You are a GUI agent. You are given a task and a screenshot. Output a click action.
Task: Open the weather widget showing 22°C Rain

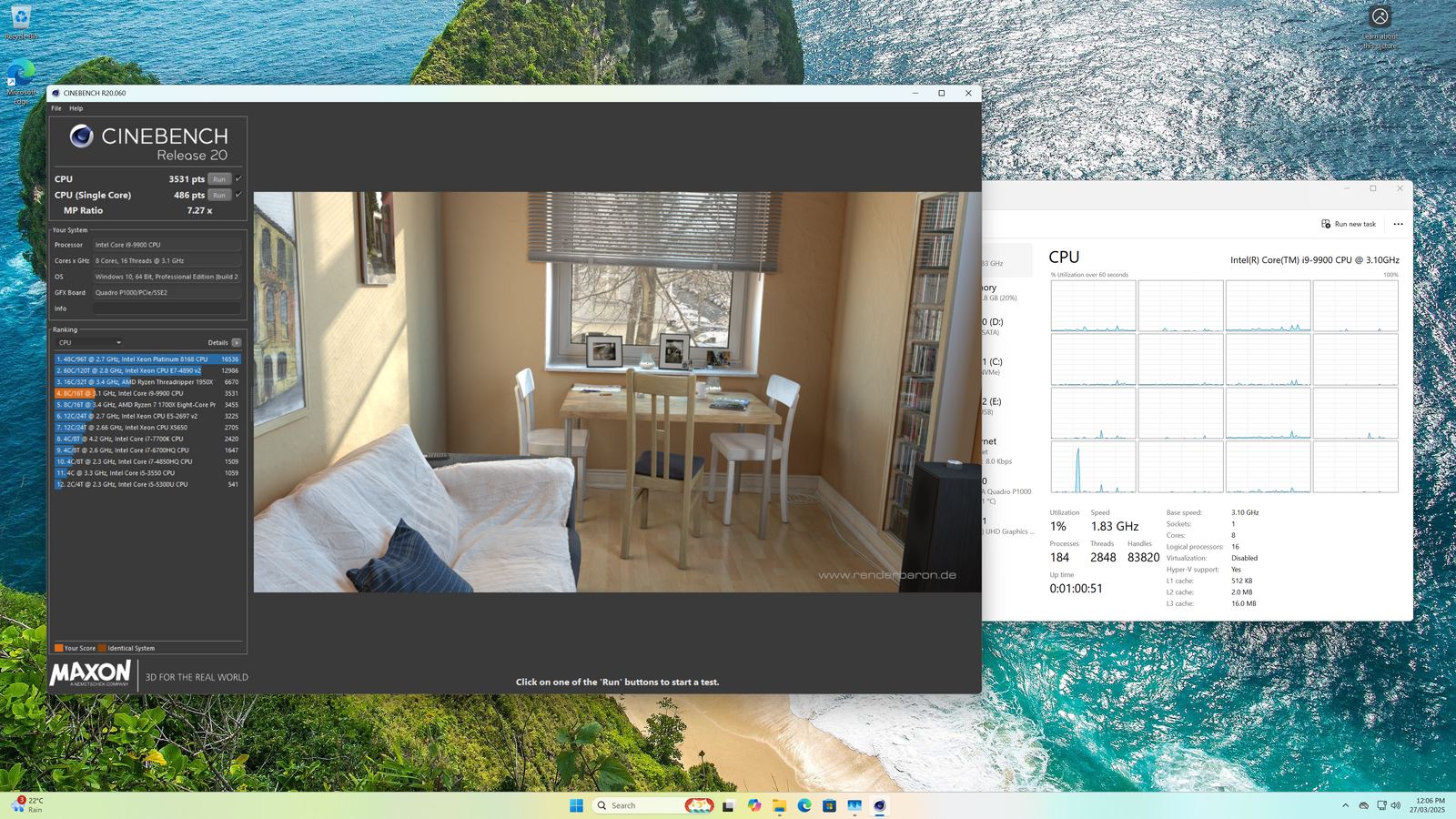coord(28,805)
